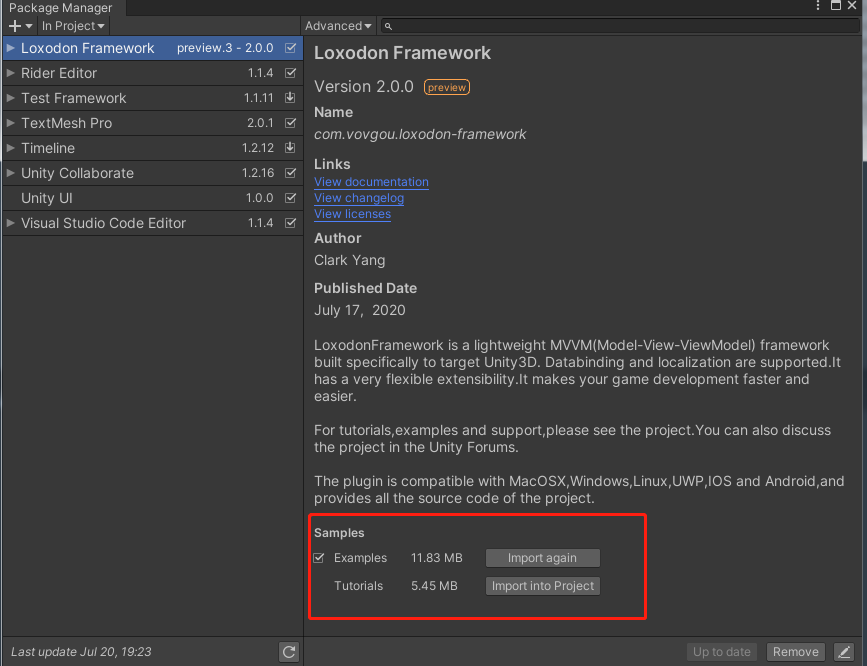Click the Up to date button
The image size is (867, 666).
coord(722,652)
